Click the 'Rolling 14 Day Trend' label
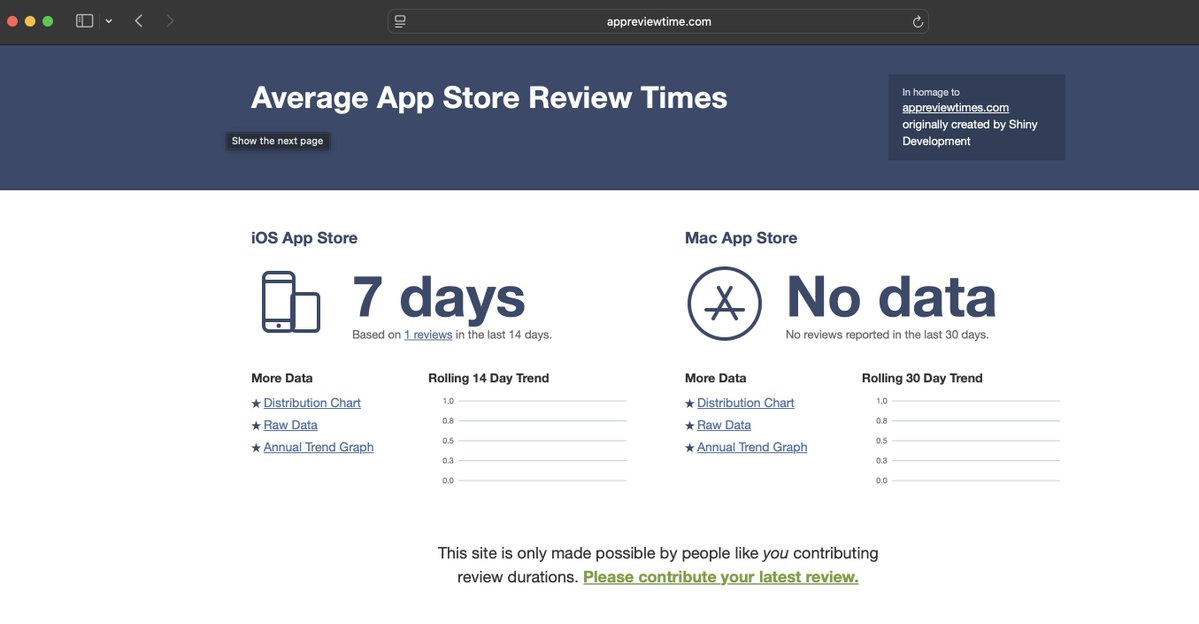This screenshot has height=624, width=1199. pyautogui.click(x=489, y=378)
